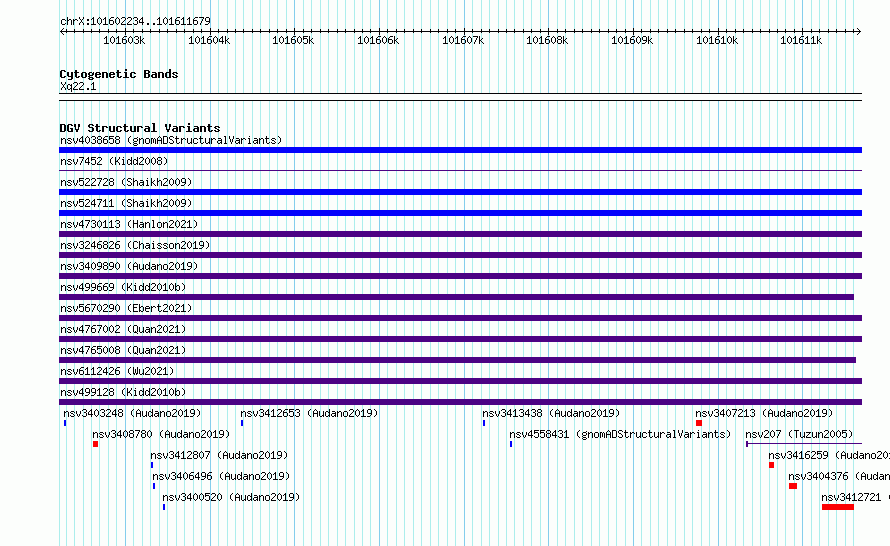Click the red marker under nsv3404376
Viewport: 890px width, 546px height.
point(793,486)
